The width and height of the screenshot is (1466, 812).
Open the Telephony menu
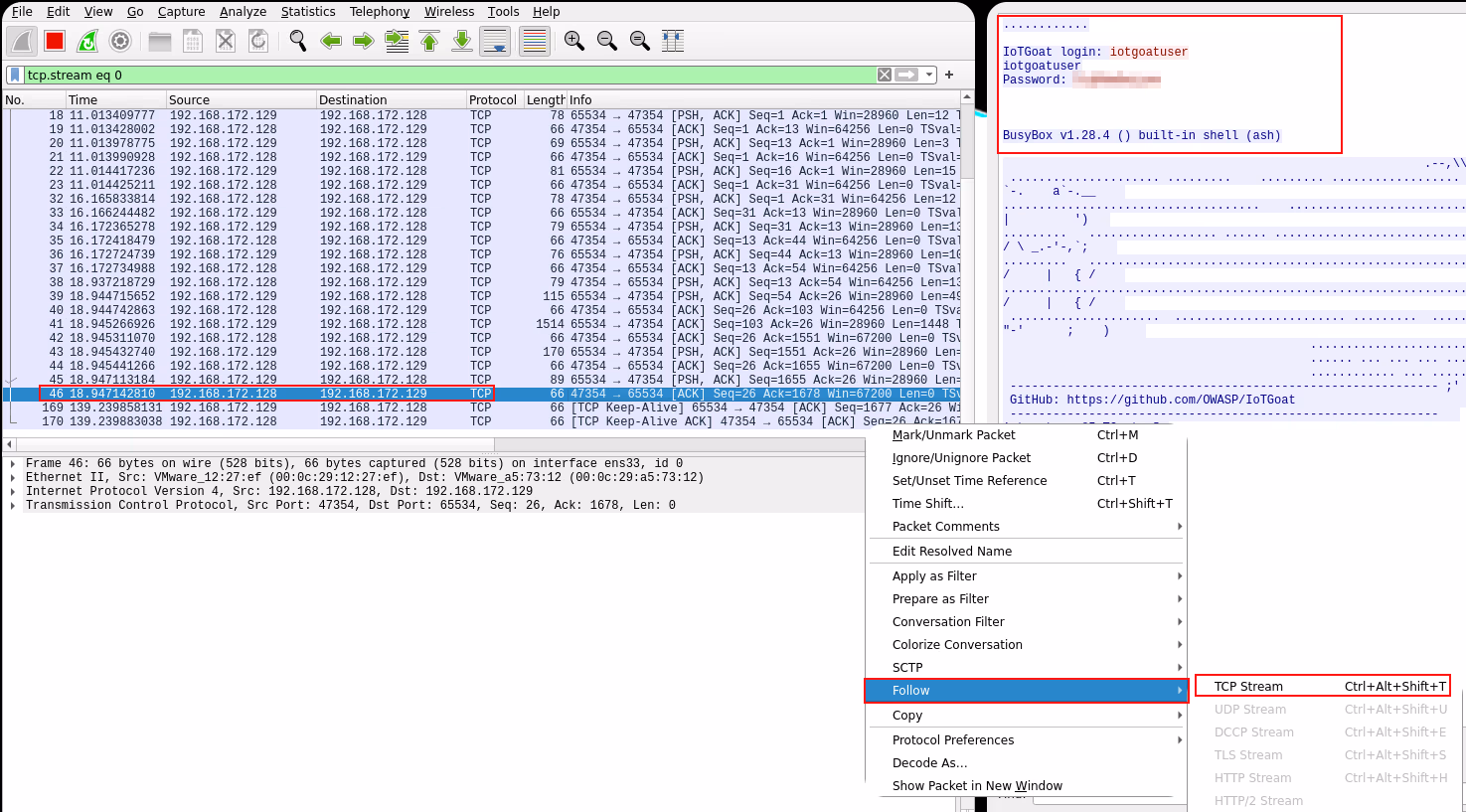(x=379, y=11)
